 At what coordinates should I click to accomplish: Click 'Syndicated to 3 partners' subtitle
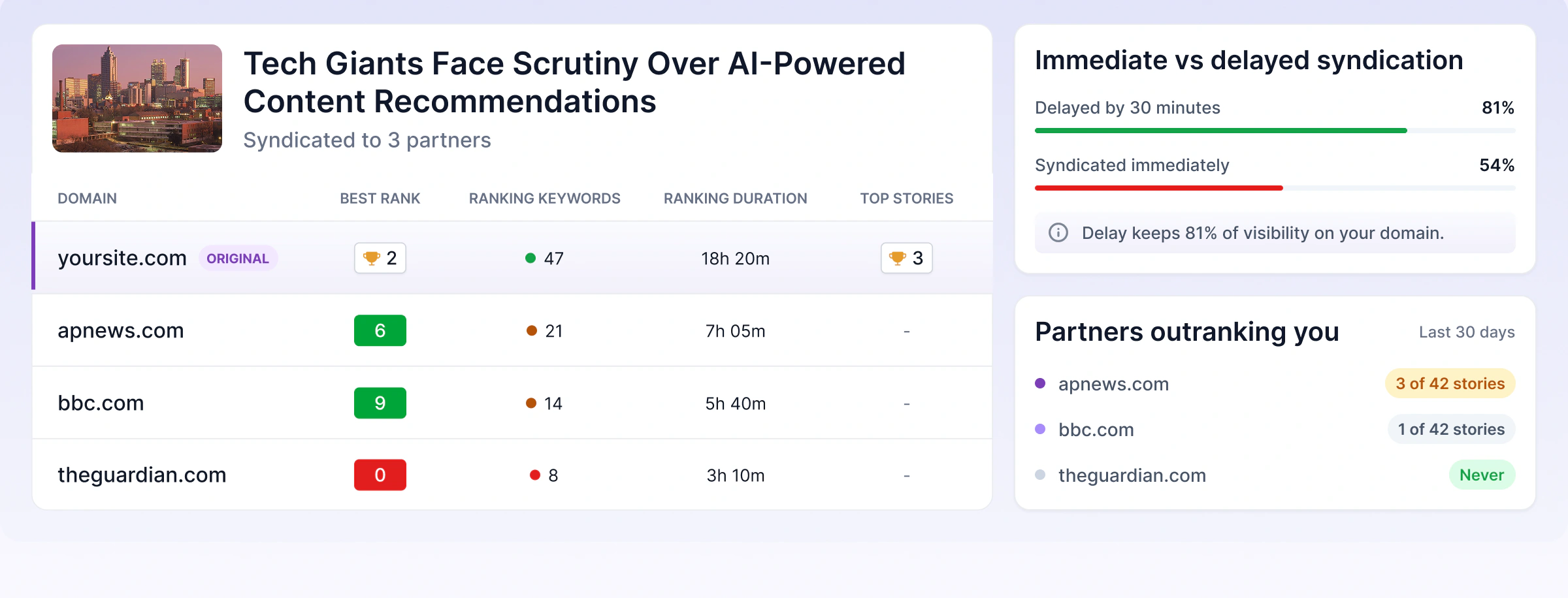tap(367, 140)
